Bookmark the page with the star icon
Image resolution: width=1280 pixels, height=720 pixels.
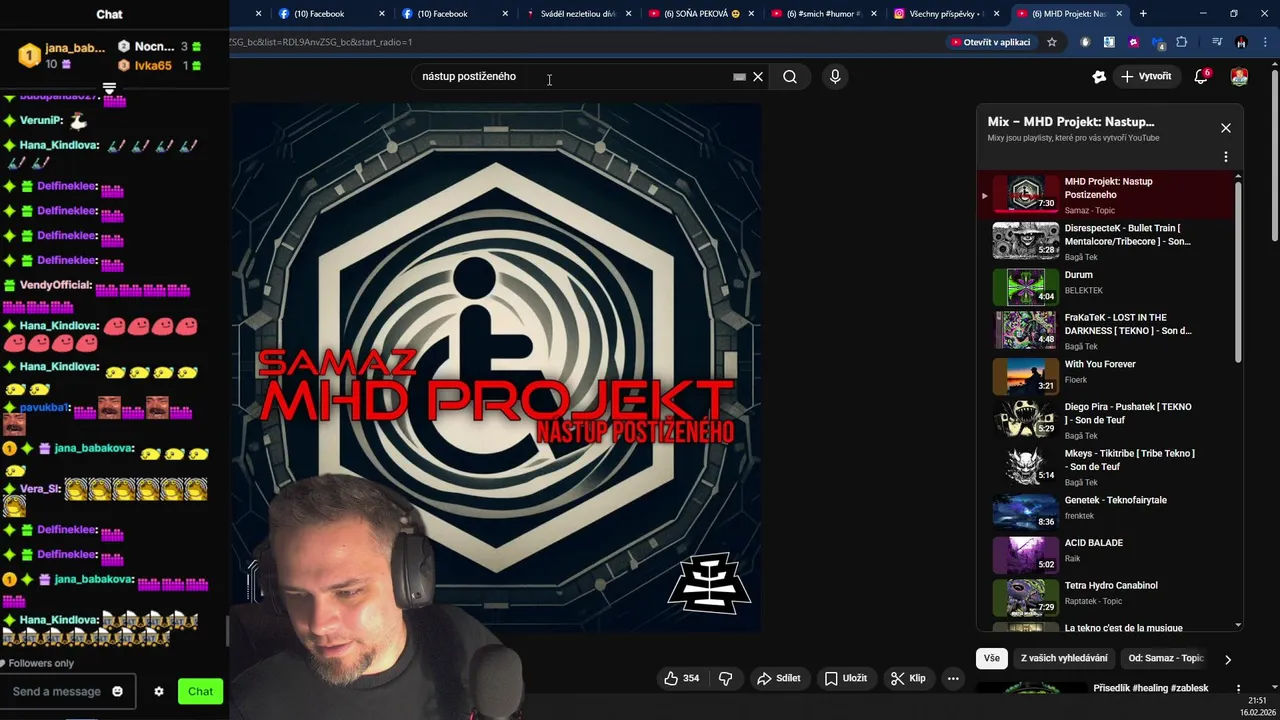pos(1052,42)
